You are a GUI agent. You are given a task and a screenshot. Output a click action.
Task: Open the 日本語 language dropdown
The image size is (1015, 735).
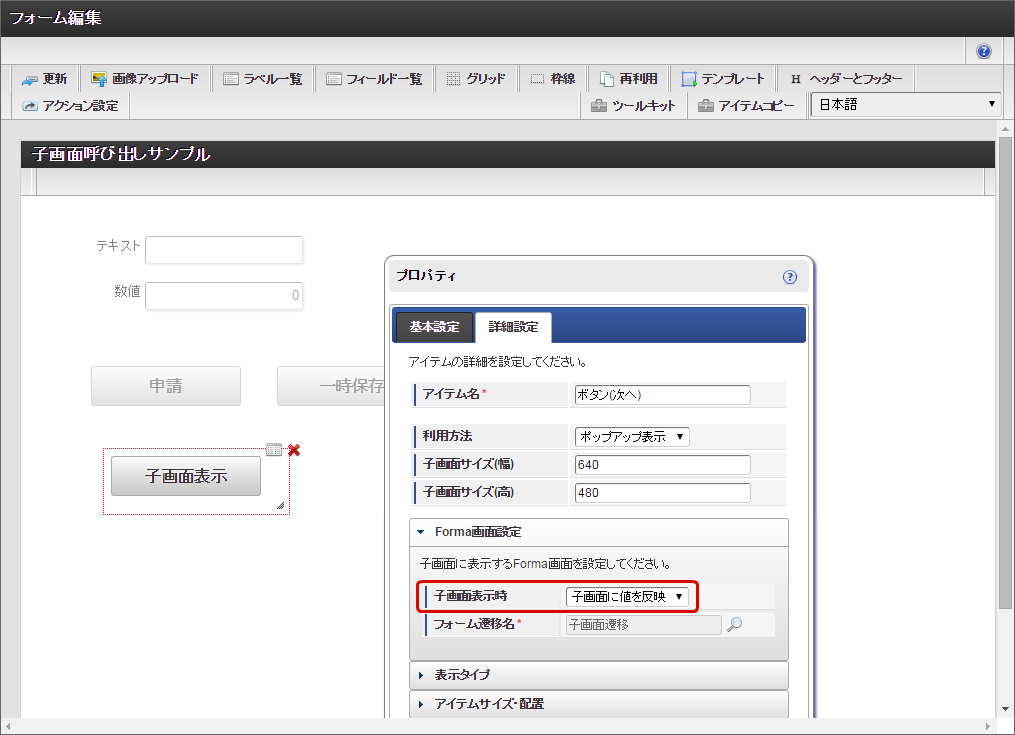click(905, 104)
